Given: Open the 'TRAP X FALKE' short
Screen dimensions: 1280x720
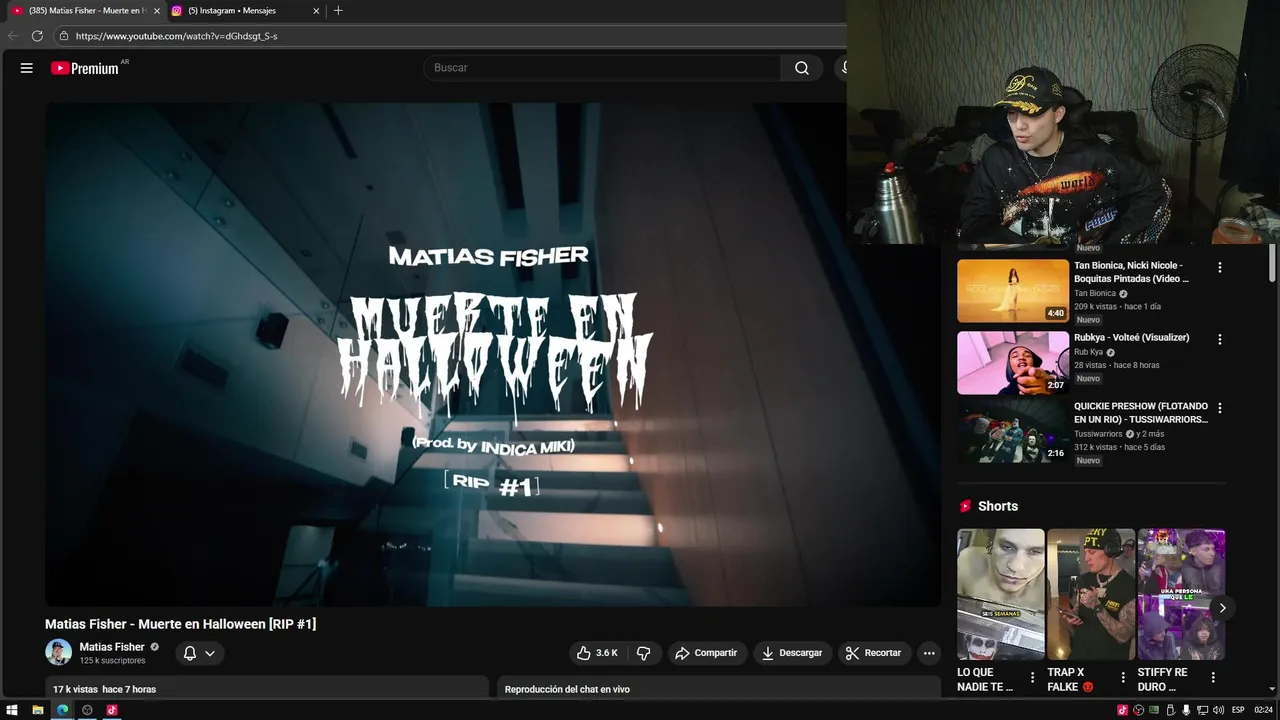Looking at the screenshot, I should pyautogui.click(x=1091, y=594).
